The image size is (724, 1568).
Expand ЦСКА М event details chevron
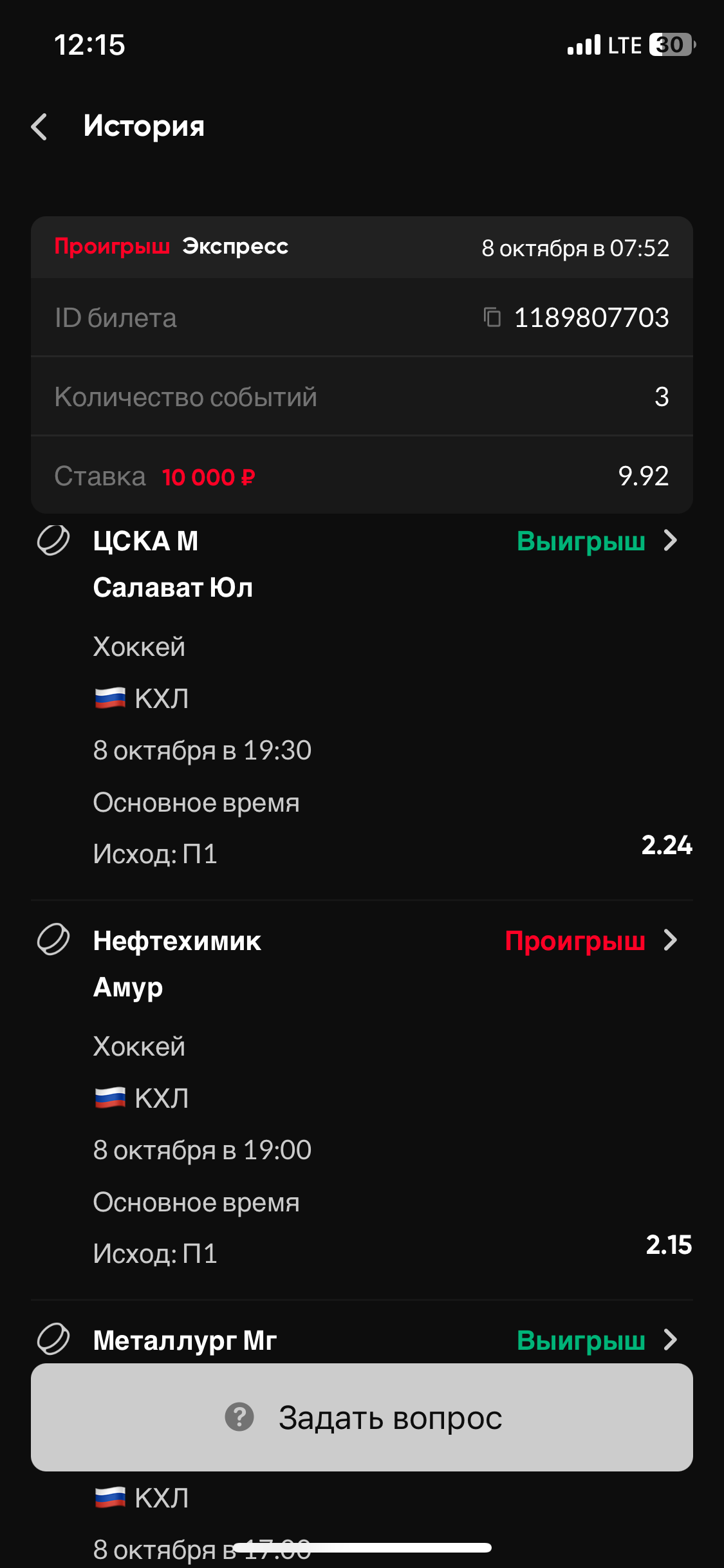[671, 541]
